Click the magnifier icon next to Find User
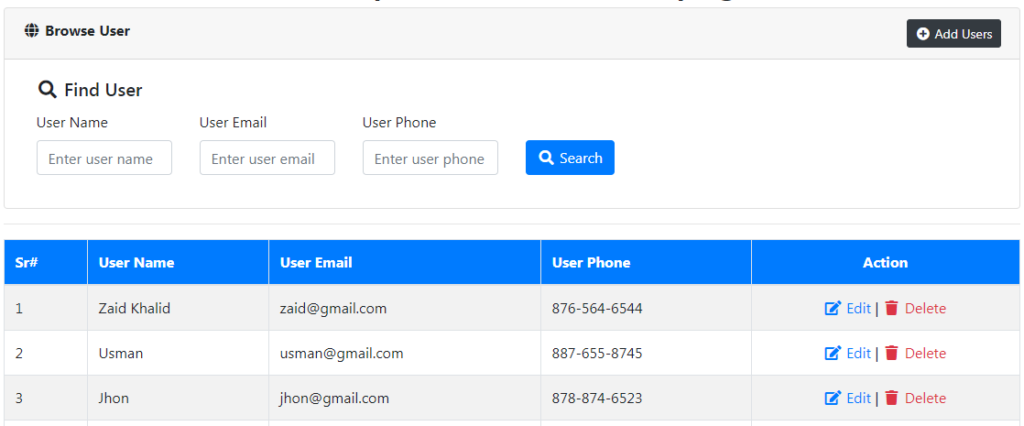Screen dimensions: 1024x426 click(47, 90)
